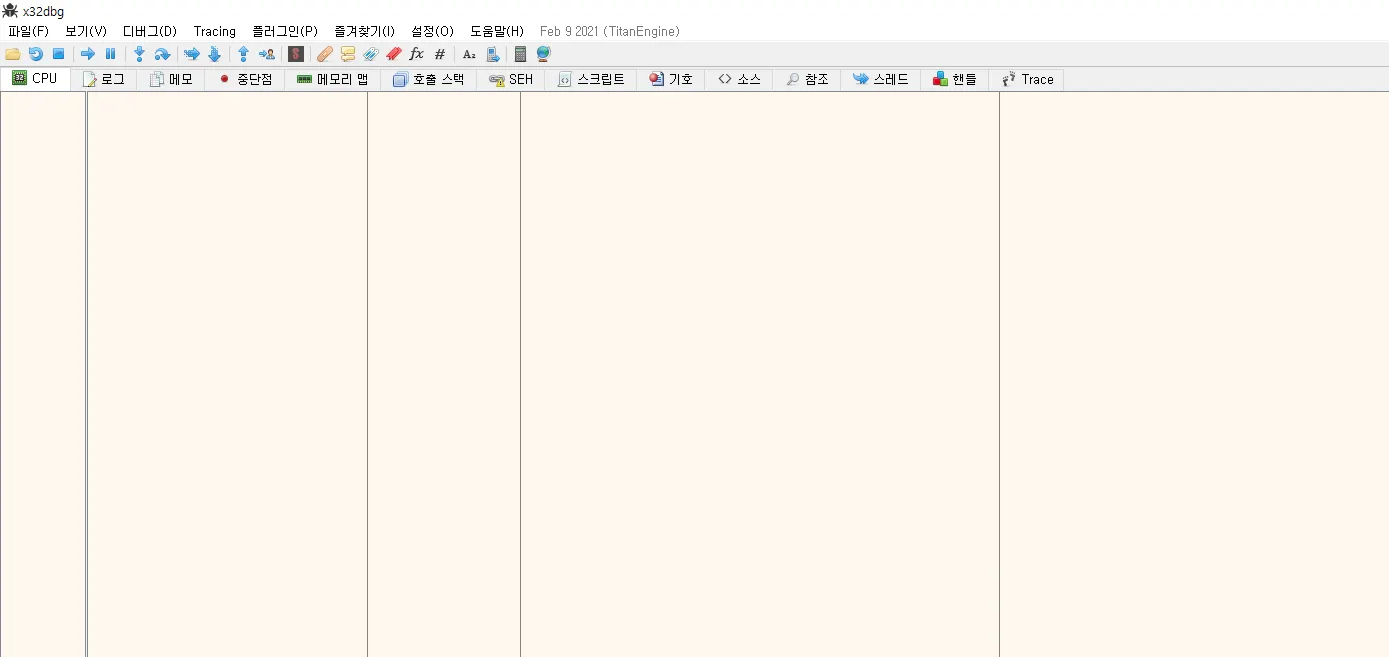This screenshot has height=657, width=1389.
Task: Click the Run To User Code icon
Action: (x=266, y=54)
